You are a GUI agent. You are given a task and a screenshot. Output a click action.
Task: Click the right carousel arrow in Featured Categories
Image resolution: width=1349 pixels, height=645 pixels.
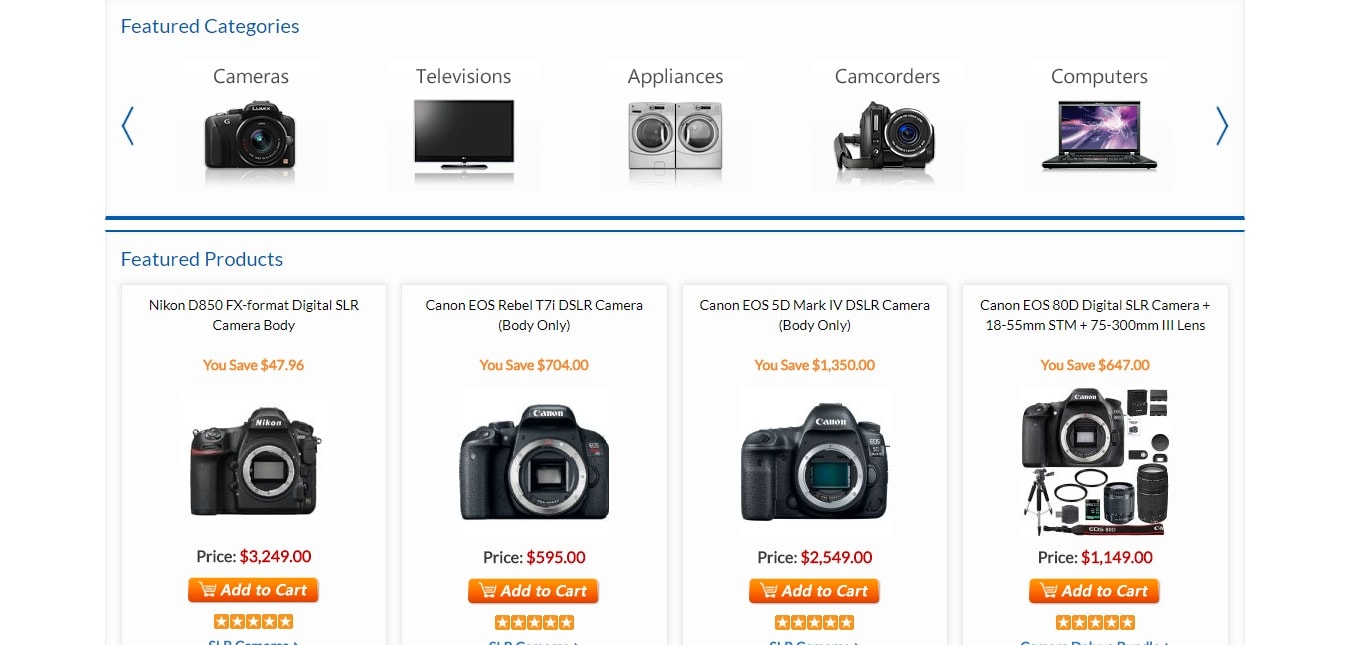click(1222, 126)
